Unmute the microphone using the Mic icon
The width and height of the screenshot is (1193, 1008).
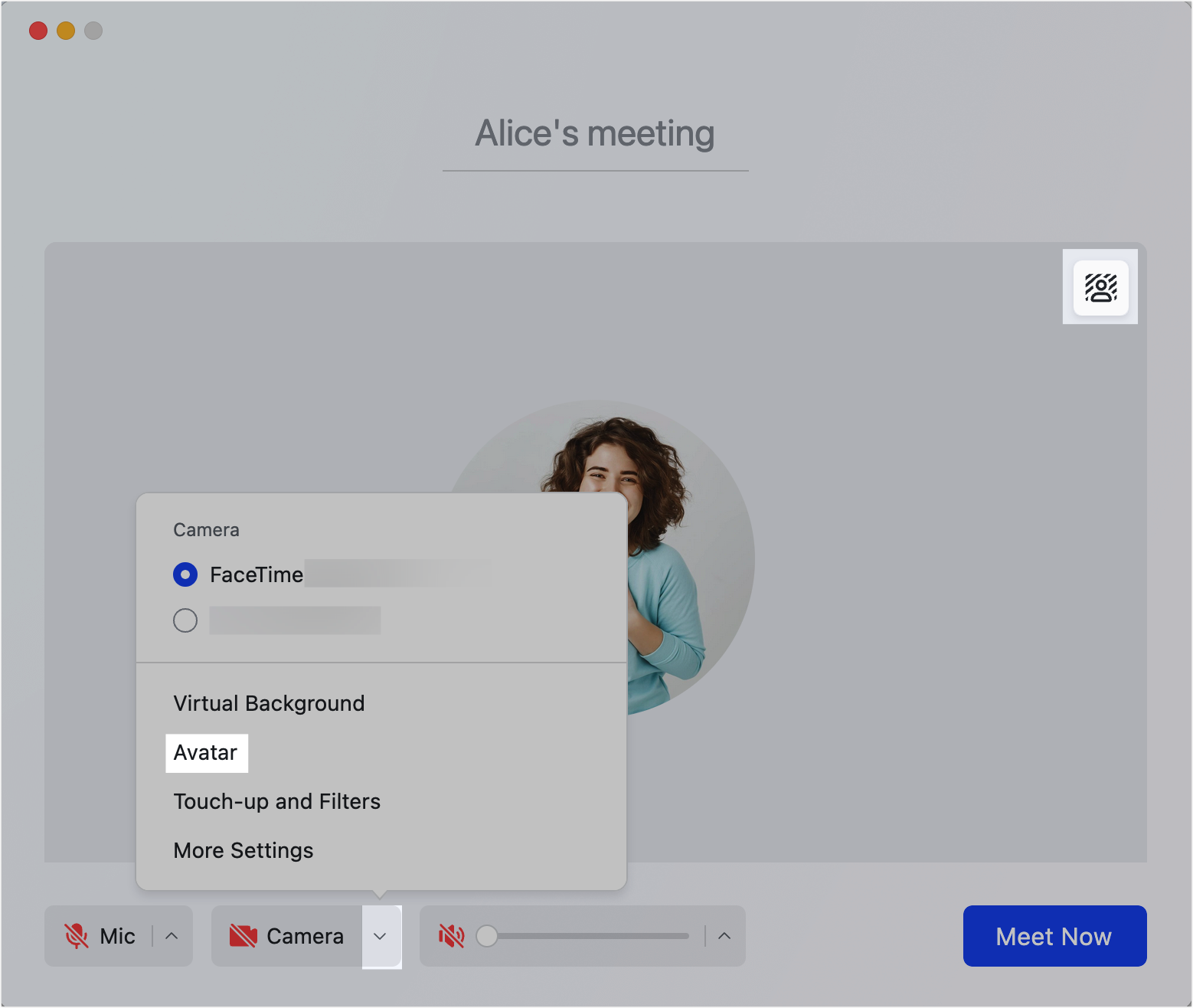click(77, 936)
